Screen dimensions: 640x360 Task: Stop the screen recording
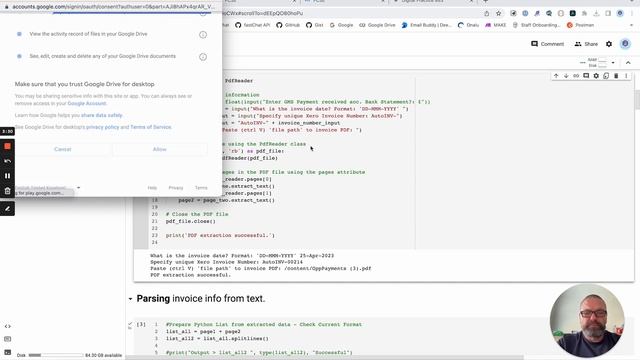coord(7,146)
